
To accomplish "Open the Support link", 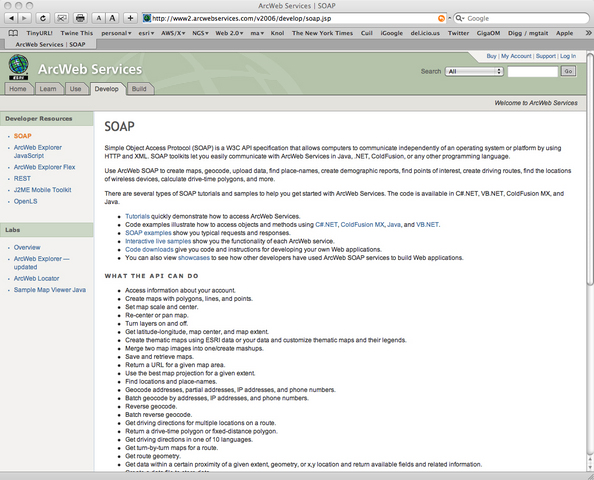I will click(546, 56).
